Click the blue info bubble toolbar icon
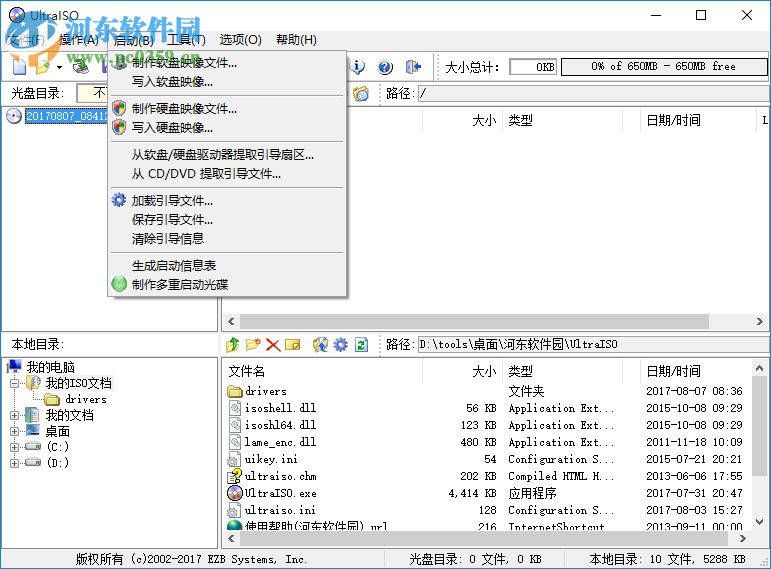Screen dimensions: 771x569 tap(358, 66)
